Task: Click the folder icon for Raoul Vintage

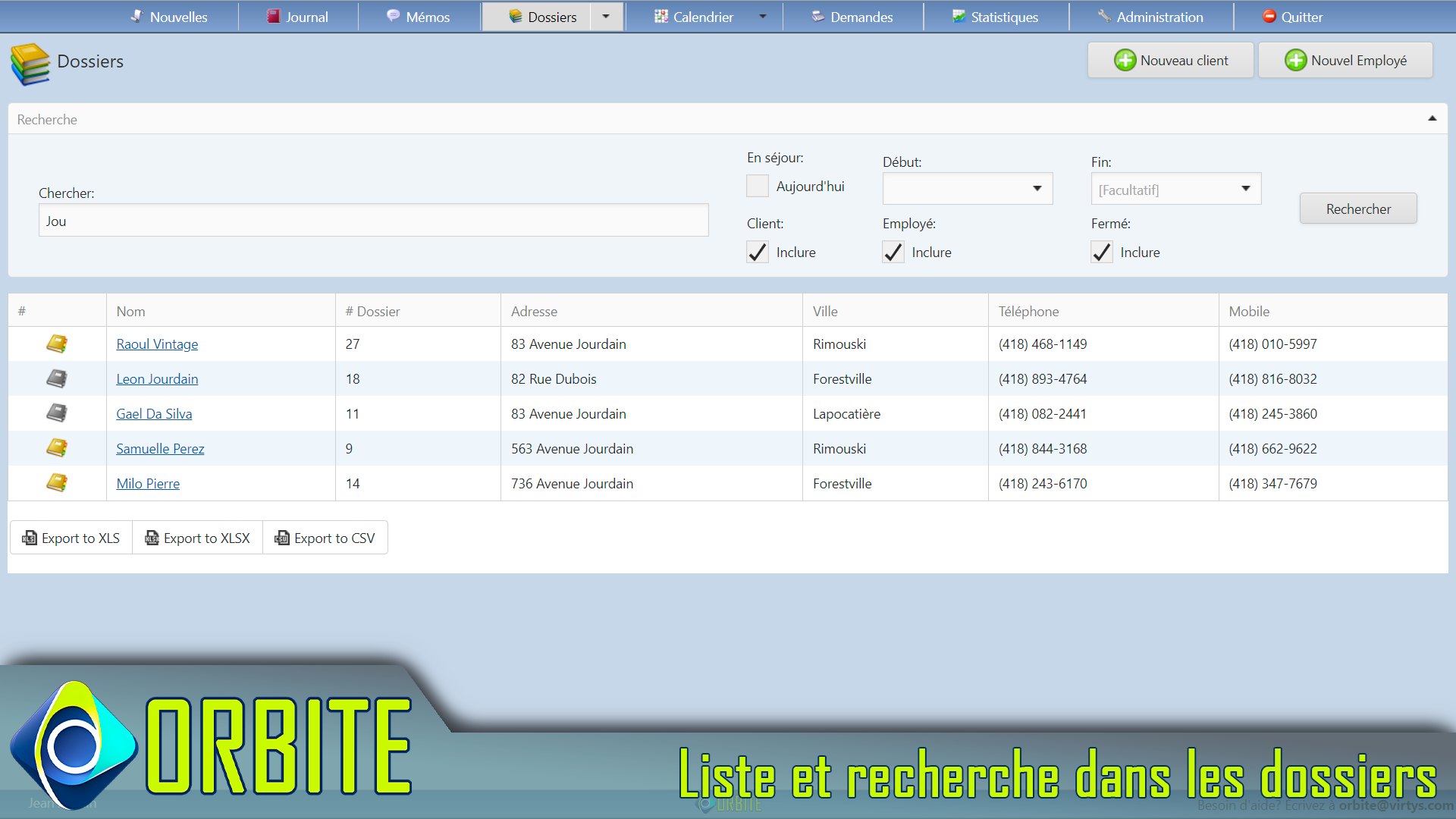Action: tap(57, 344)
